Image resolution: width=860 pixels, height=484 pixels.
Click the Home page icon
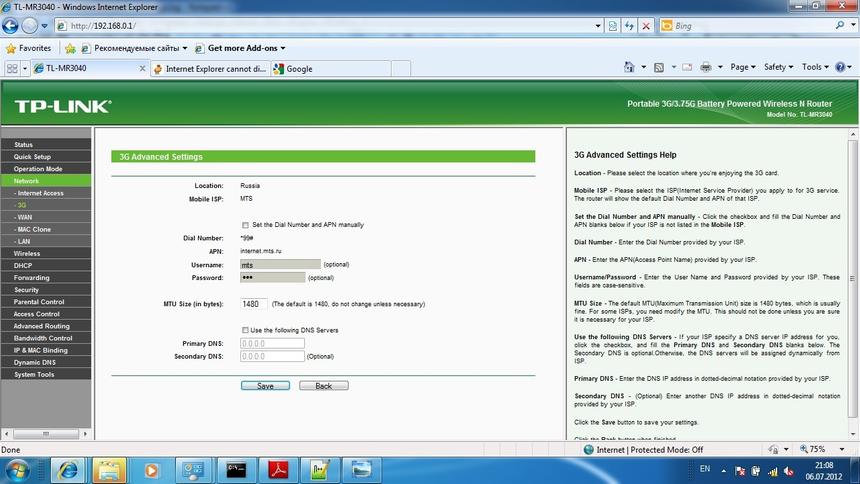click(629, 68)
